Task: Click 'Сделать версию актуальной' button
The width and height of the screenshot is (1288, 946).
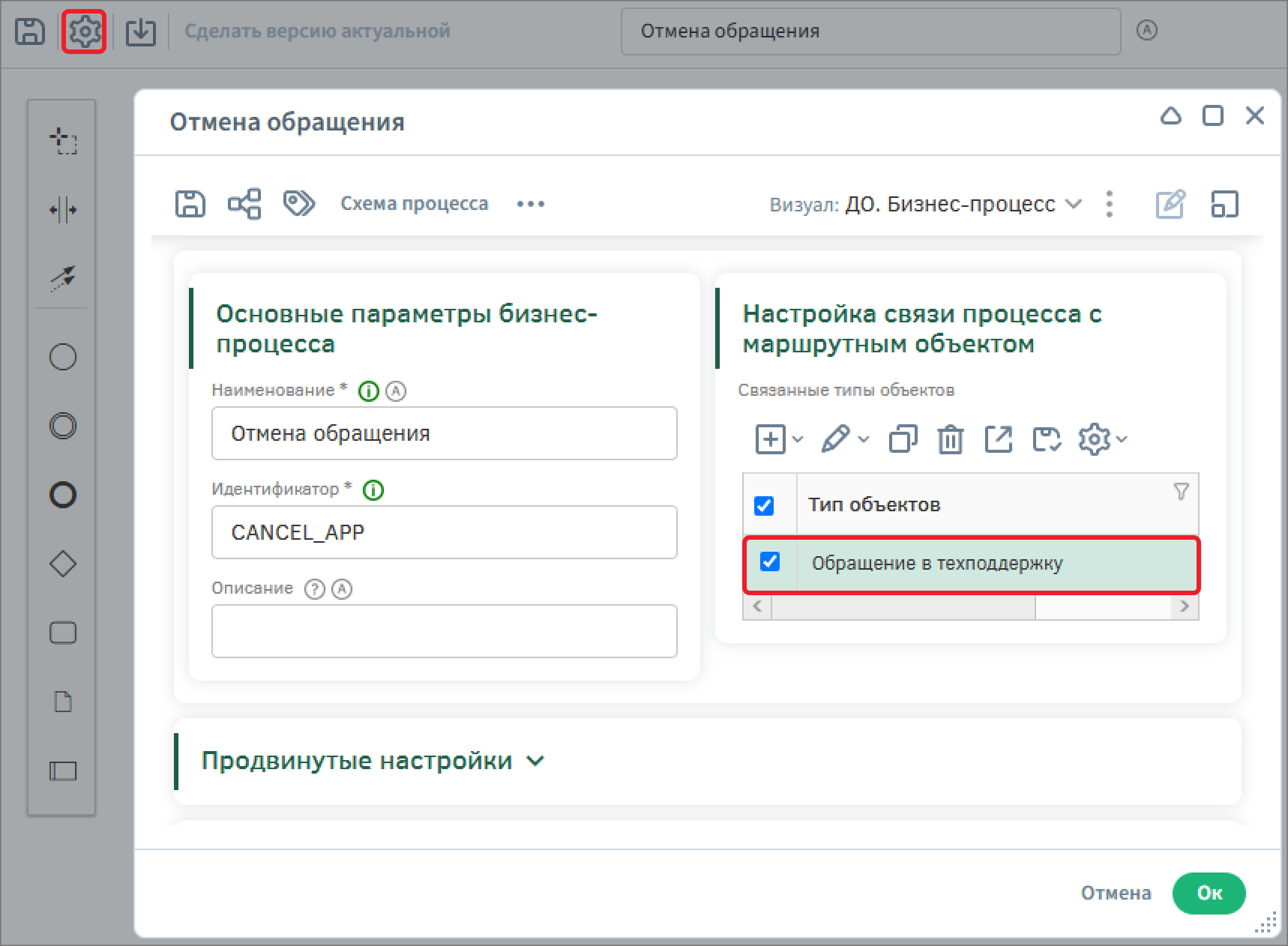Action: 317,31
